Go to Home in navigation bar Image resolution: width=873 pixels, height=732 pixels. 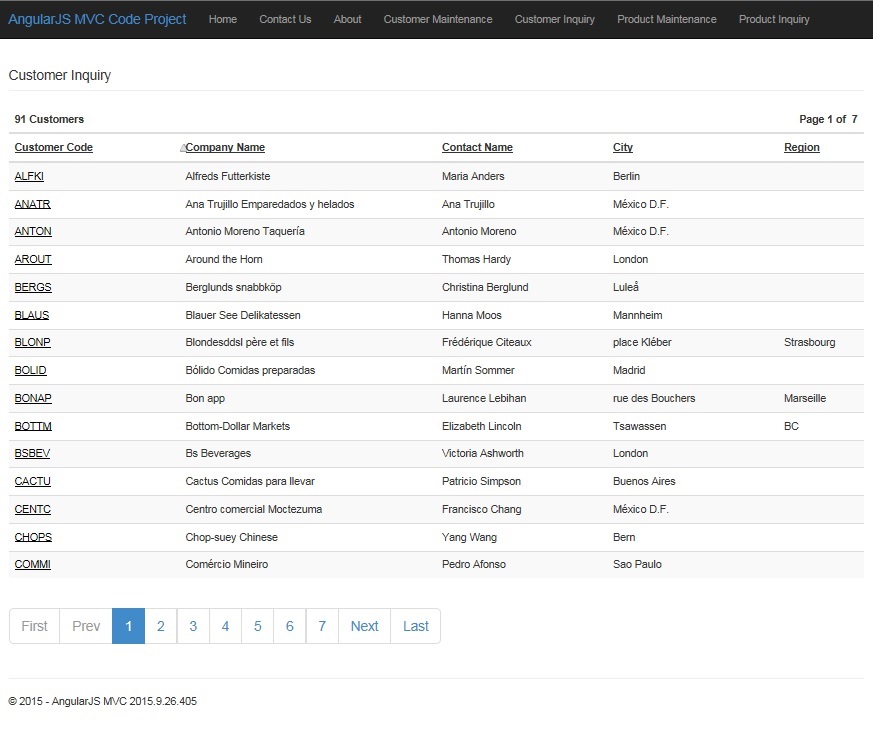coord(223,19)
